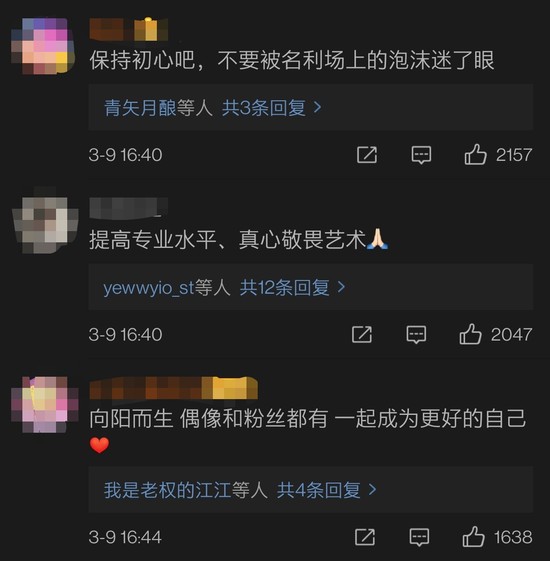550x561 pixels.
Task: Reply to the 保持初心 comment
Action: [421, 155]
